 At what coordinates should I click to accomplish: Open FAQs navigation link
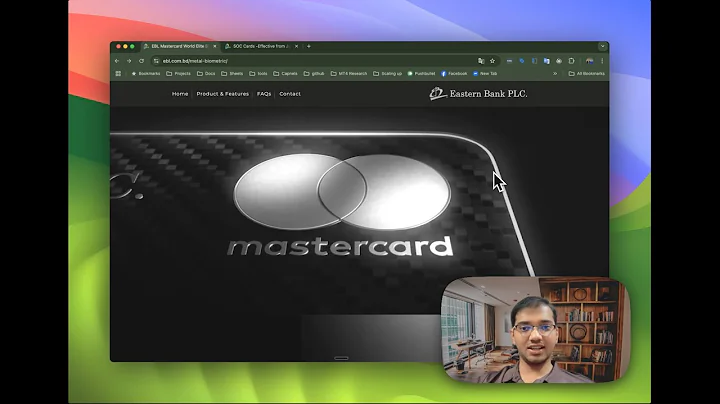[x=264, y=94]
